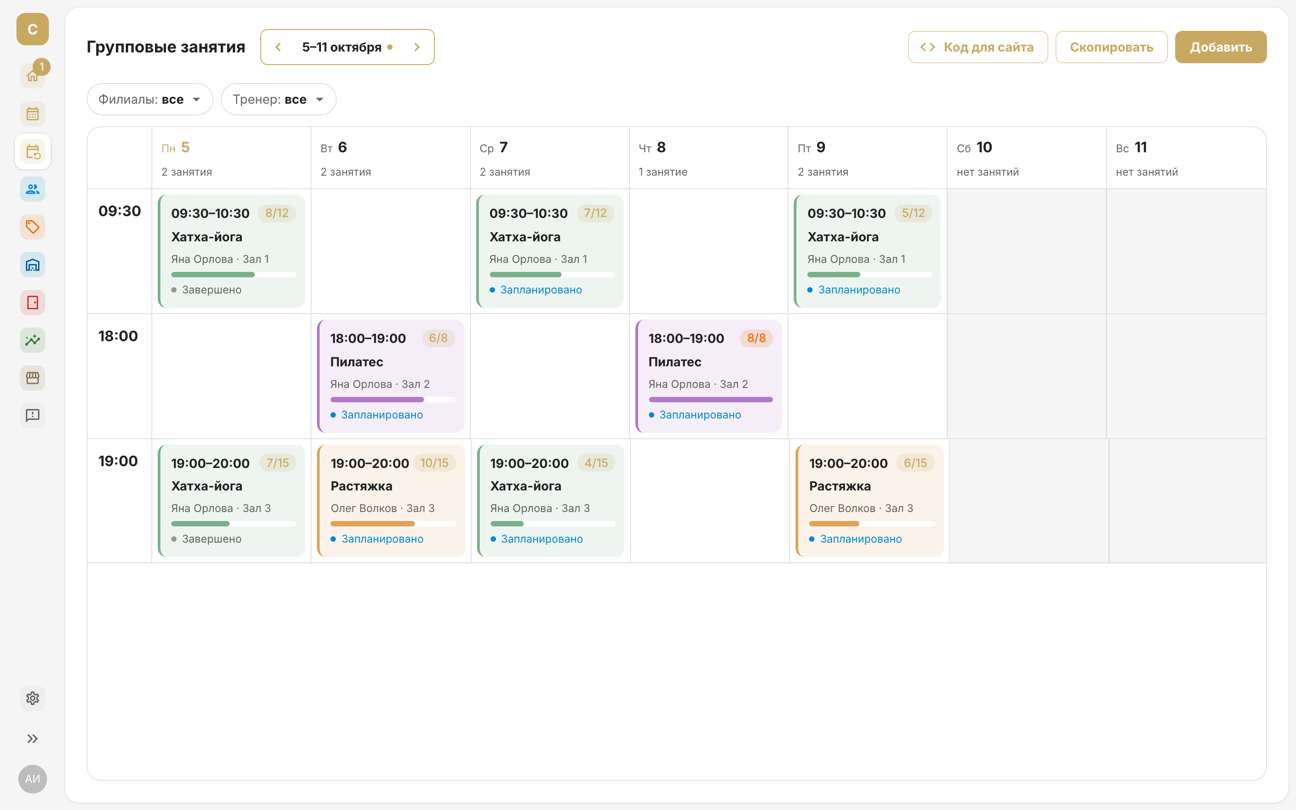
Task: Select Monday 5 column header
Action: tap(231, 158)
